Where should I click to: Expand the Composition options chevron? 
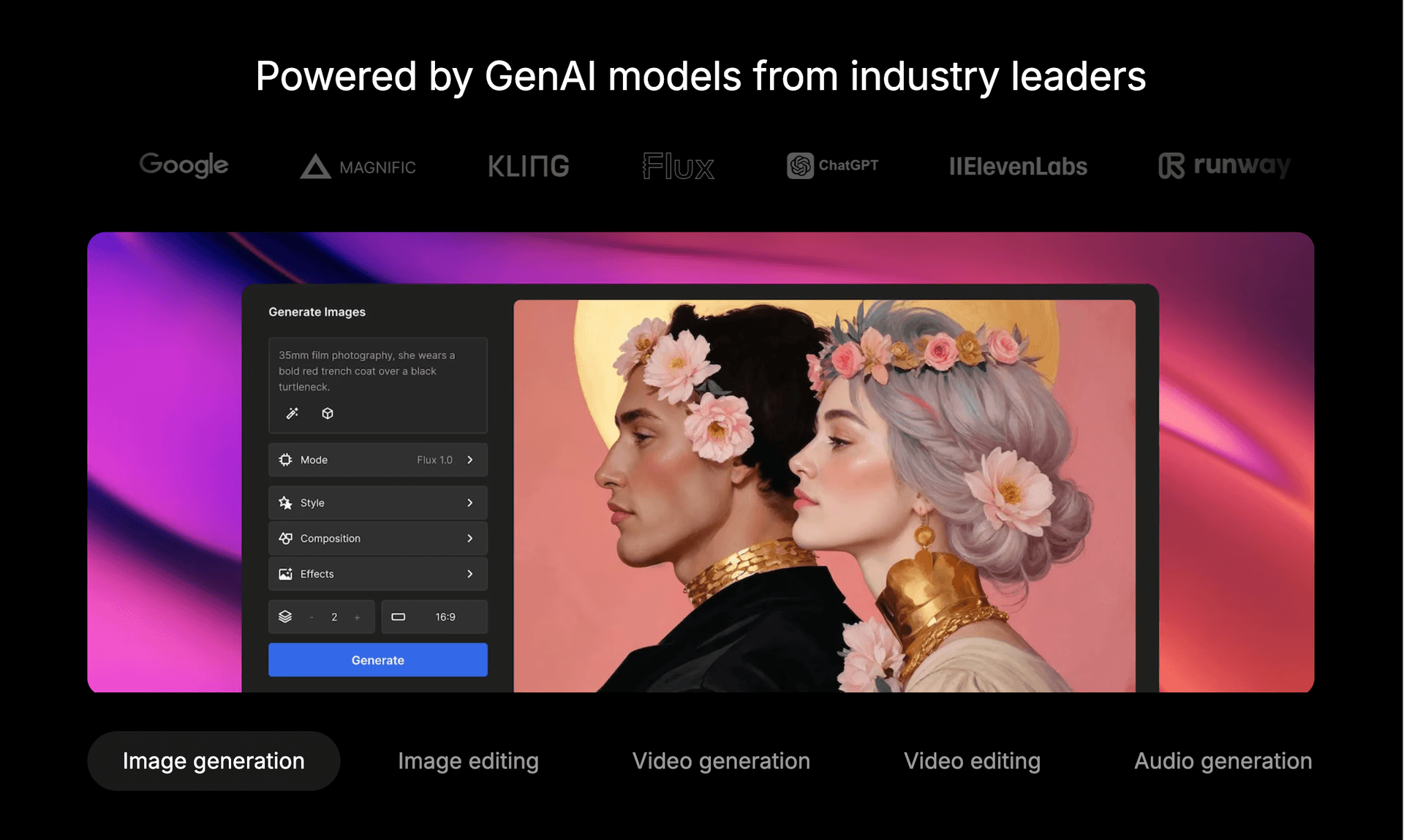pos(470,538)
